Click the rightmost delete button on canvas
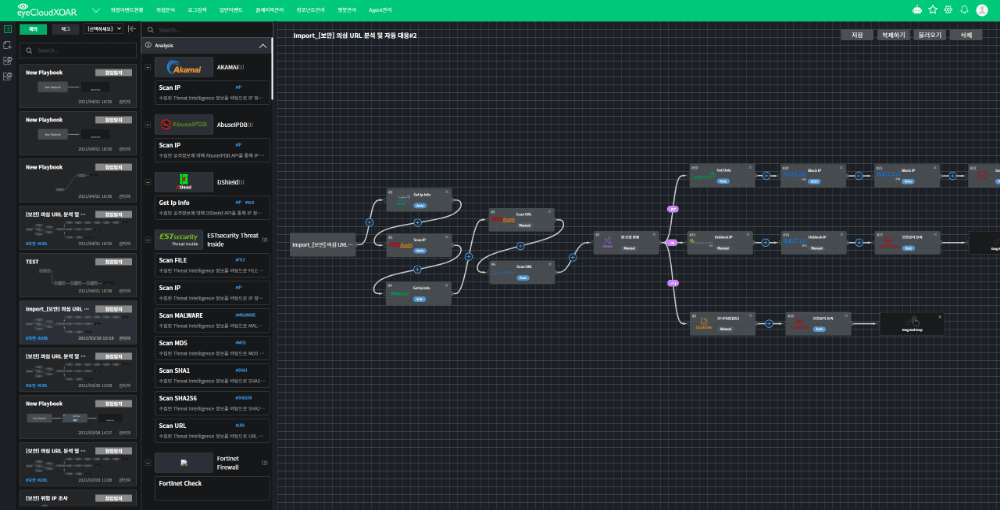Viewport: 1000px width, 510px height. 965,35
